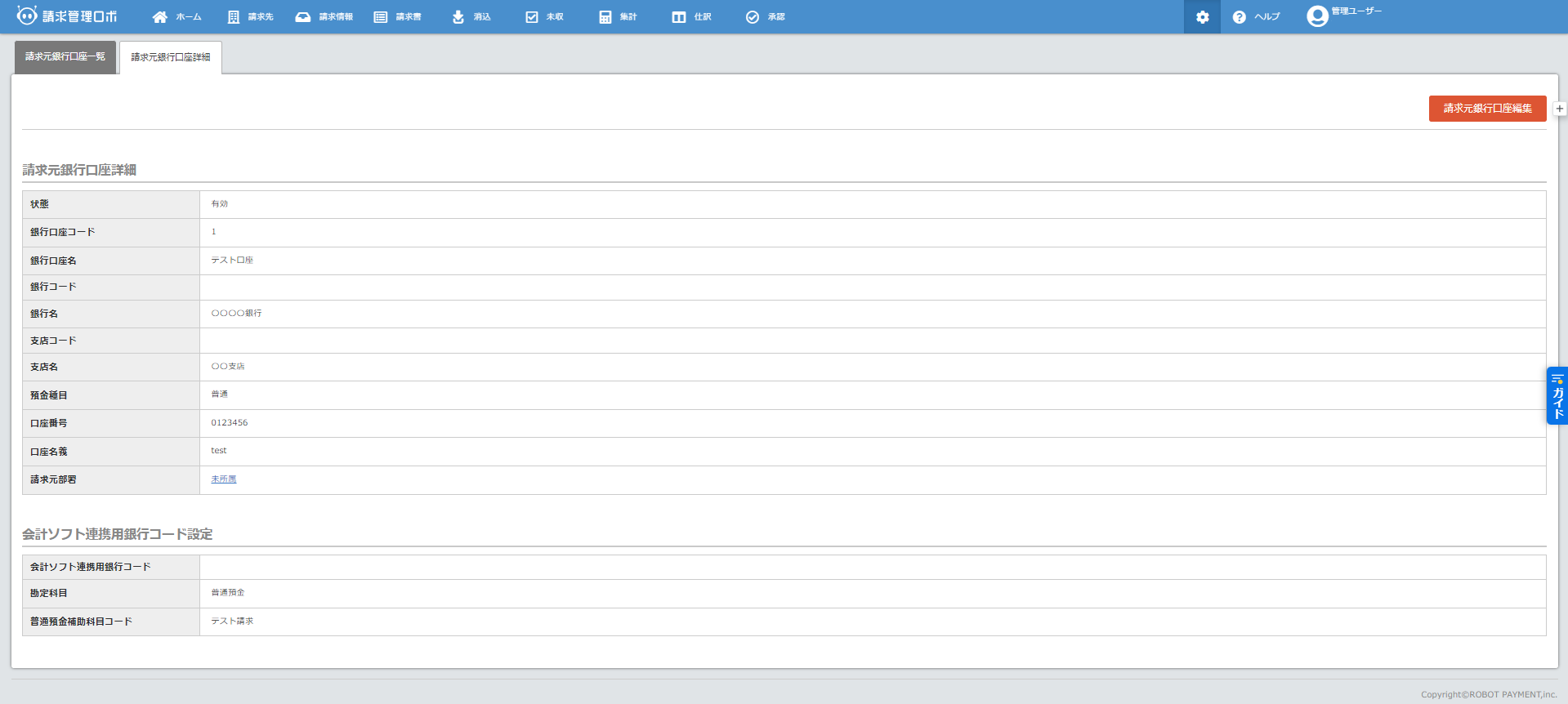Open the 管理ユーザー account menu
This screenshot has height=704, width=1568.
click(1343, 16)
